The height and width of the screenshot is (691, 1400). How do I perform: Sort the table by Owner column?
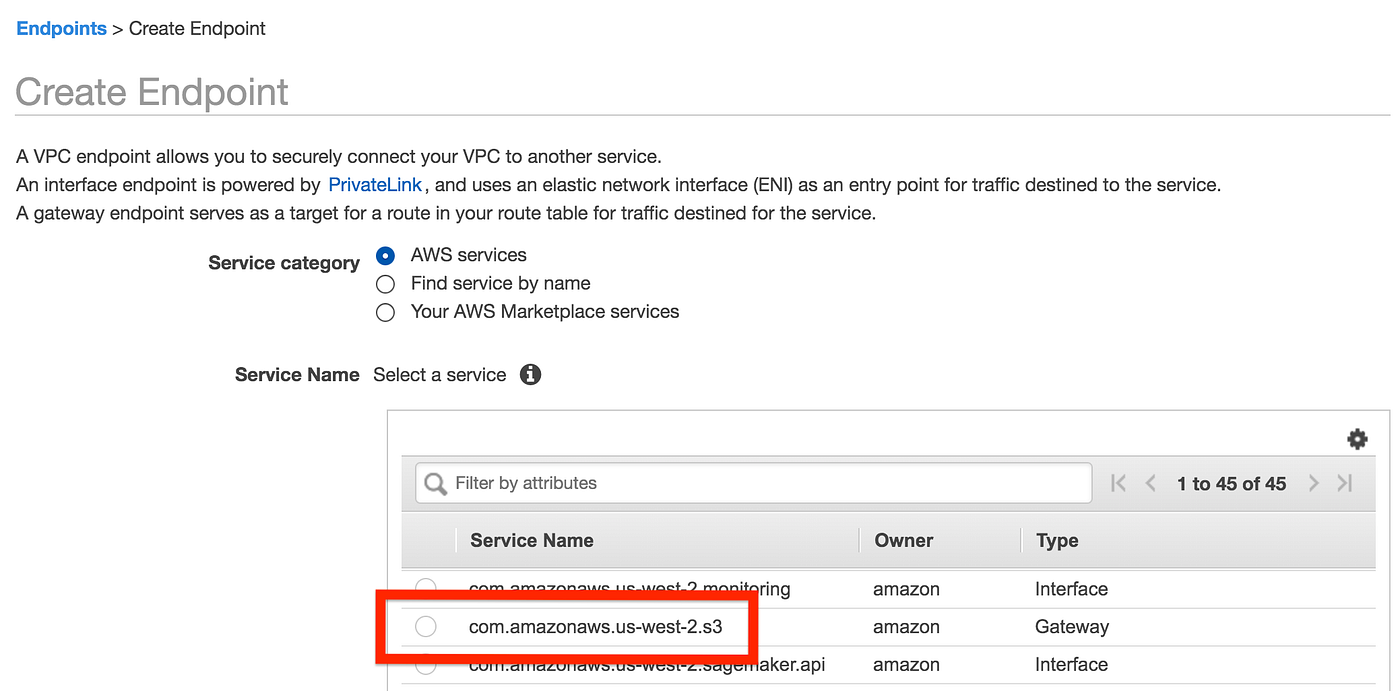click(x=903, y=540)
